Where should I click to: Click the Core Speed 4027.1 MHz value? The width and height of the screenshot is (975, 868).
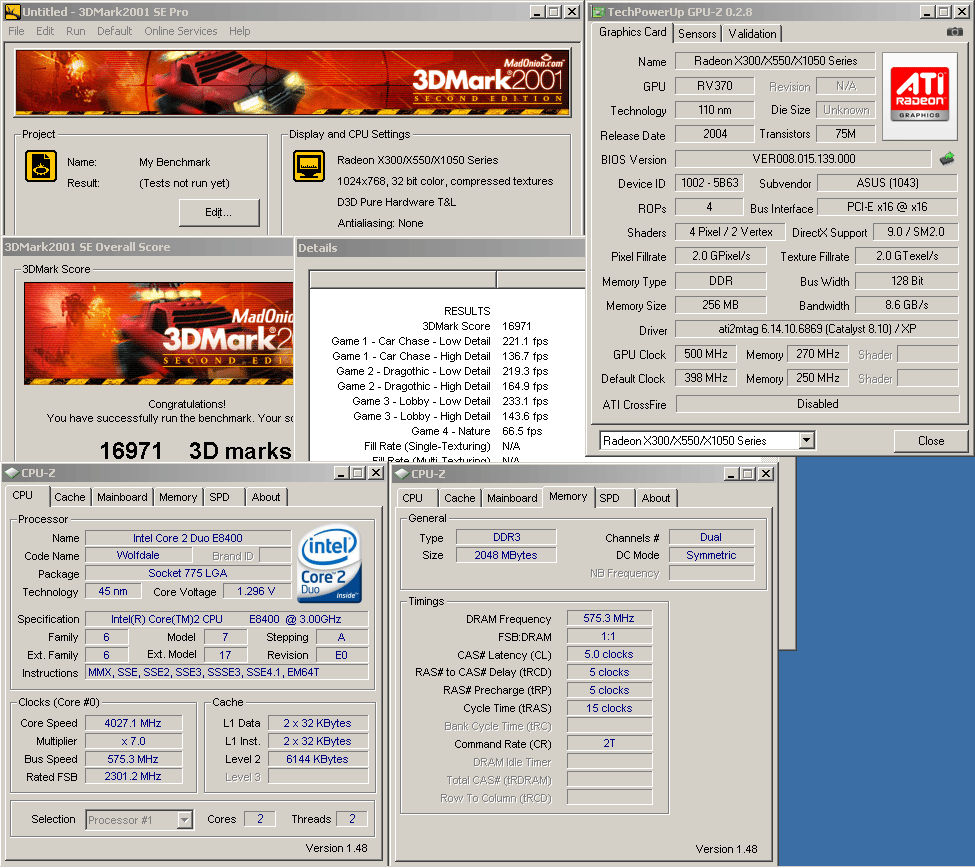pyautogui.click(x=133, y=723)
